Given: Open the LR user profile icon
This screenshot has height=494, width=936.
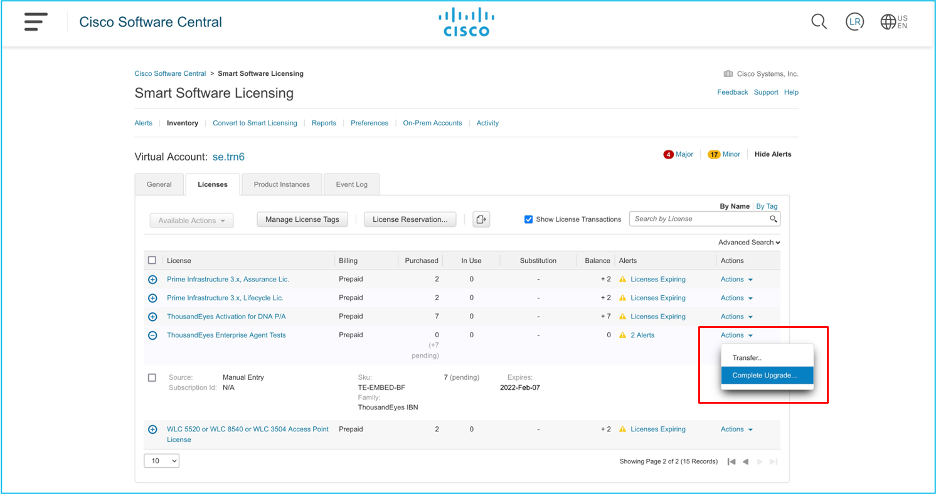Looking at the screenshot, I should [x=855, y=22].
